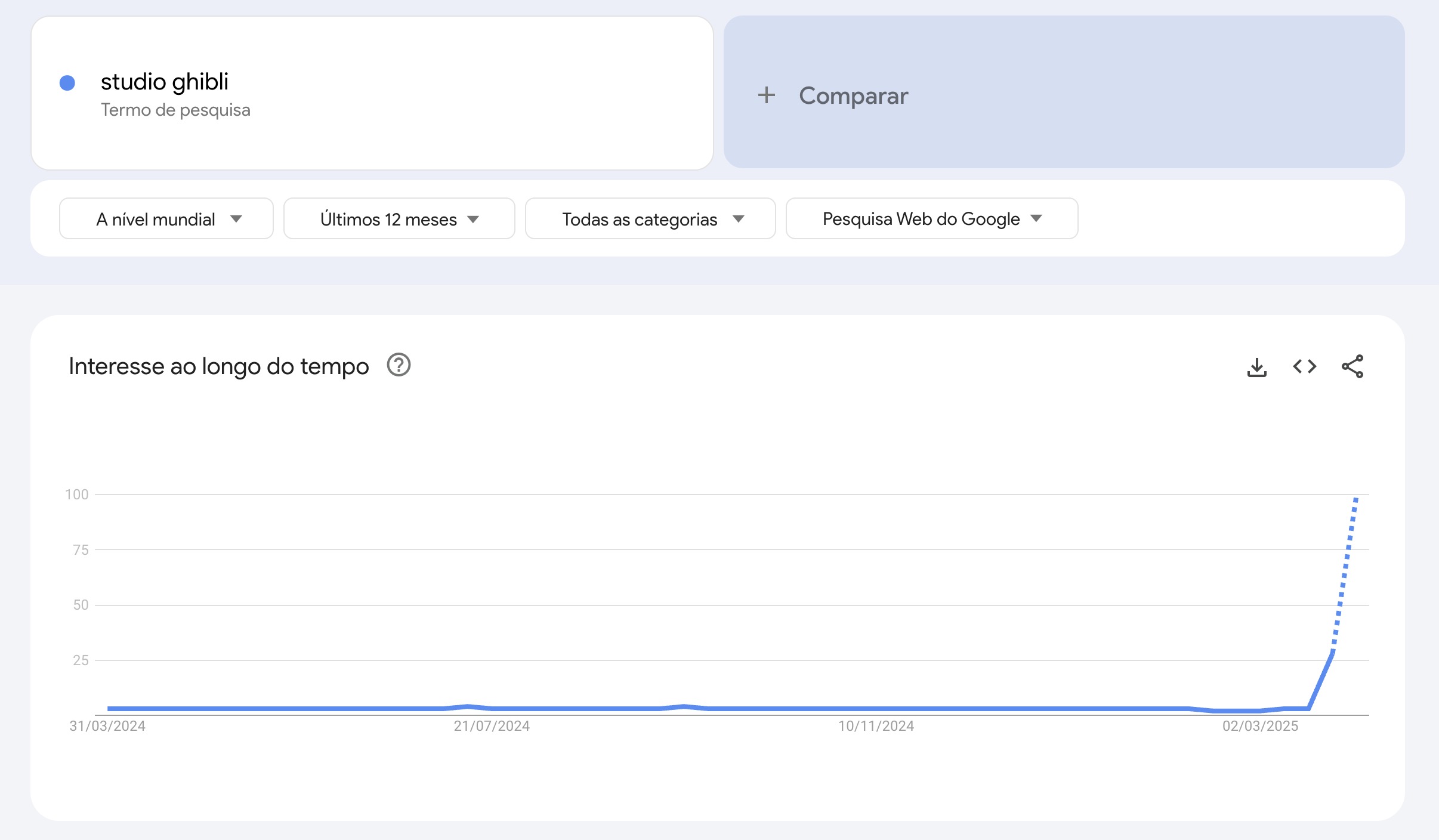The width and height of the screenshot is (1439, 840).
Task: Click the embed code icon
Action: (x=1304, y=366)
